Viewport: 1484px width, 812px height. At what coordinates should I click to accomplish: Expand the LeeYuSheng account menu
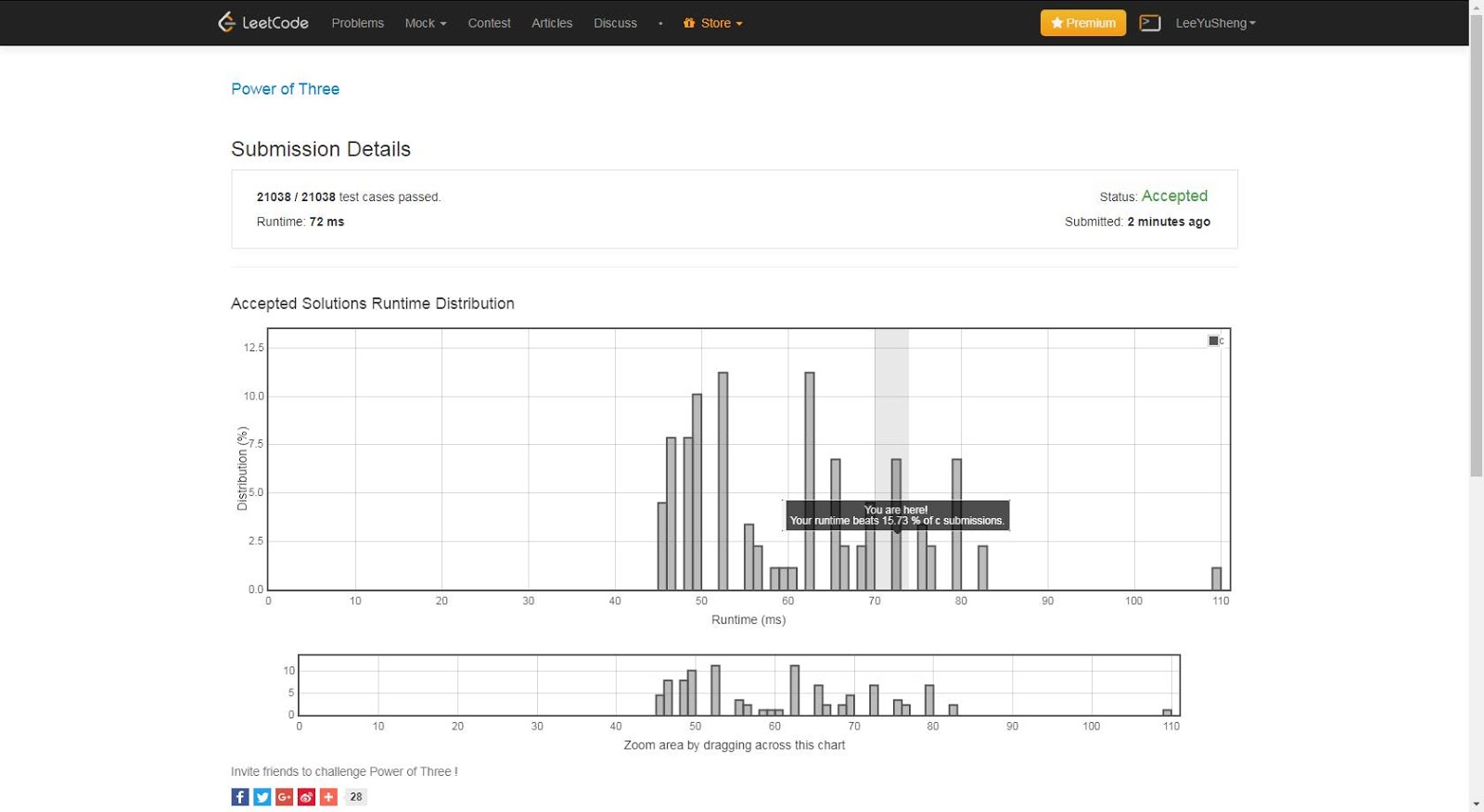[1215, 23]
